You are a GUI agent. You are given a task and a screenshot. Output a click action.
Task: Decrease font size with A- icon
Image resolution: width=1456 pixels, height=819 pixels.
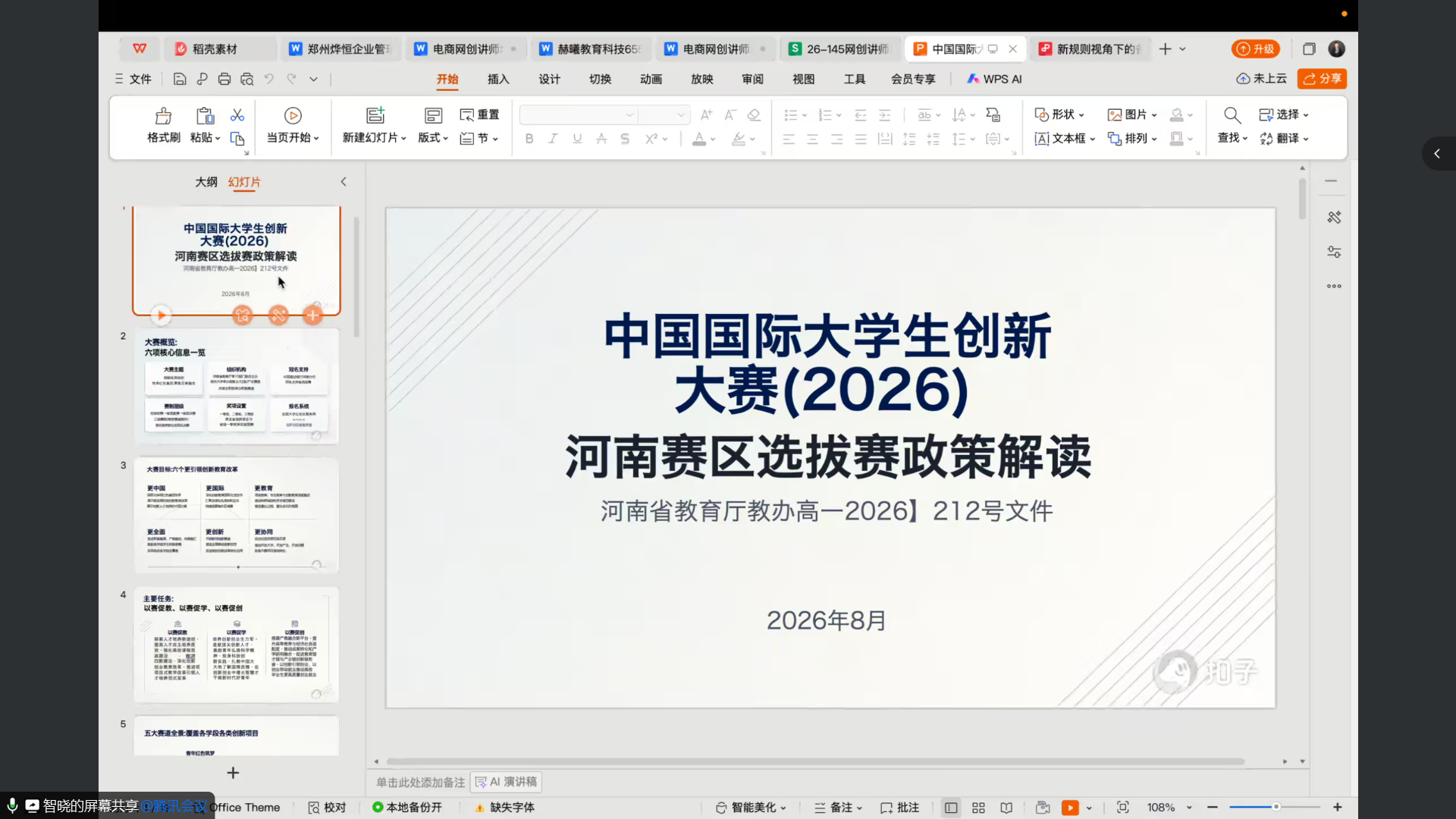[730, 115]
